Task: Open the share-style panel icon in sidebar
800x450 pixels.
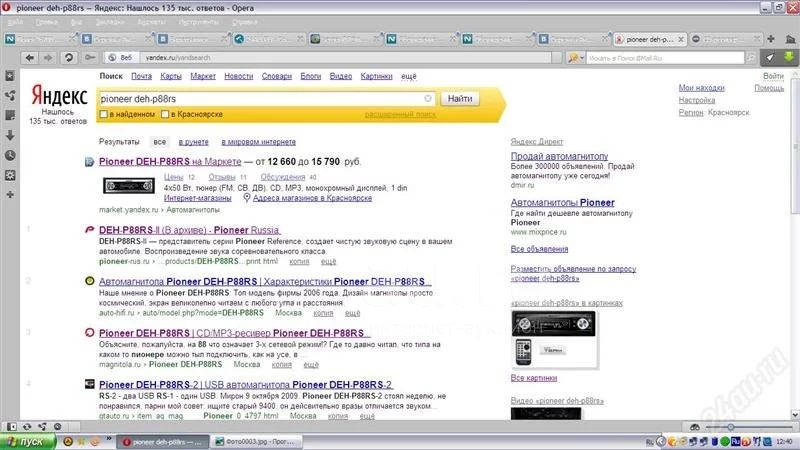Action: (x=10, y=95)
